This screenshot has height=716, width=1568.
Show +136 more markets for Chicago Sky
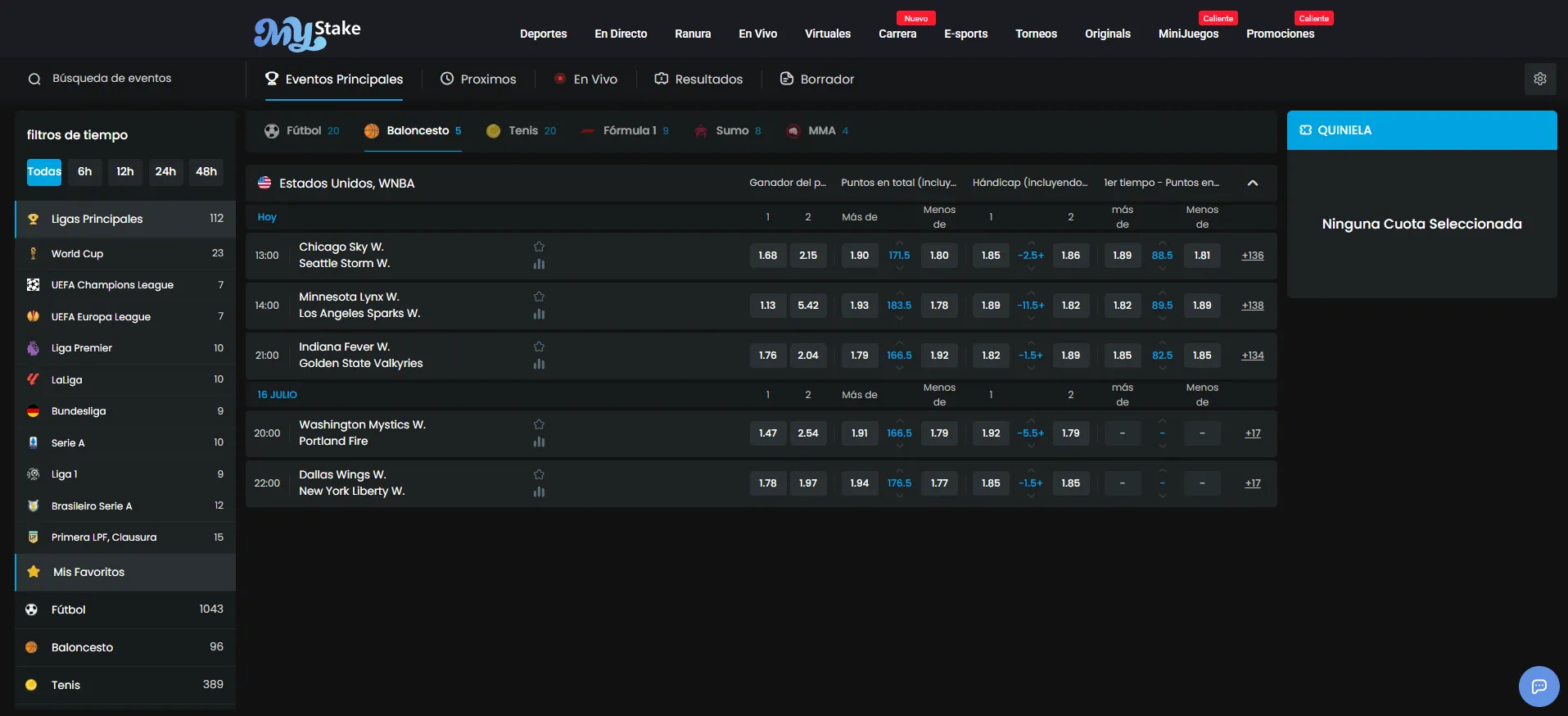(x=1253, y=256)
